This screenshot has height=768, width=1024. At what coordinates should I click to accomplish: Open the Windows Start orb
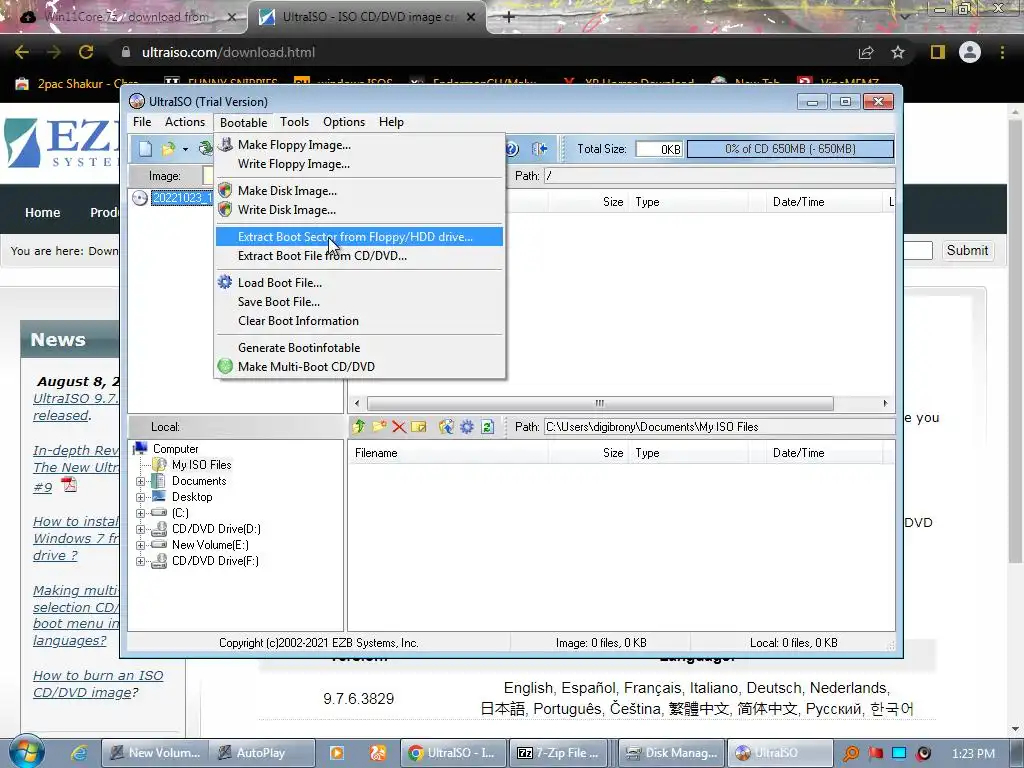pyautogui.click(x=25, y=751)
